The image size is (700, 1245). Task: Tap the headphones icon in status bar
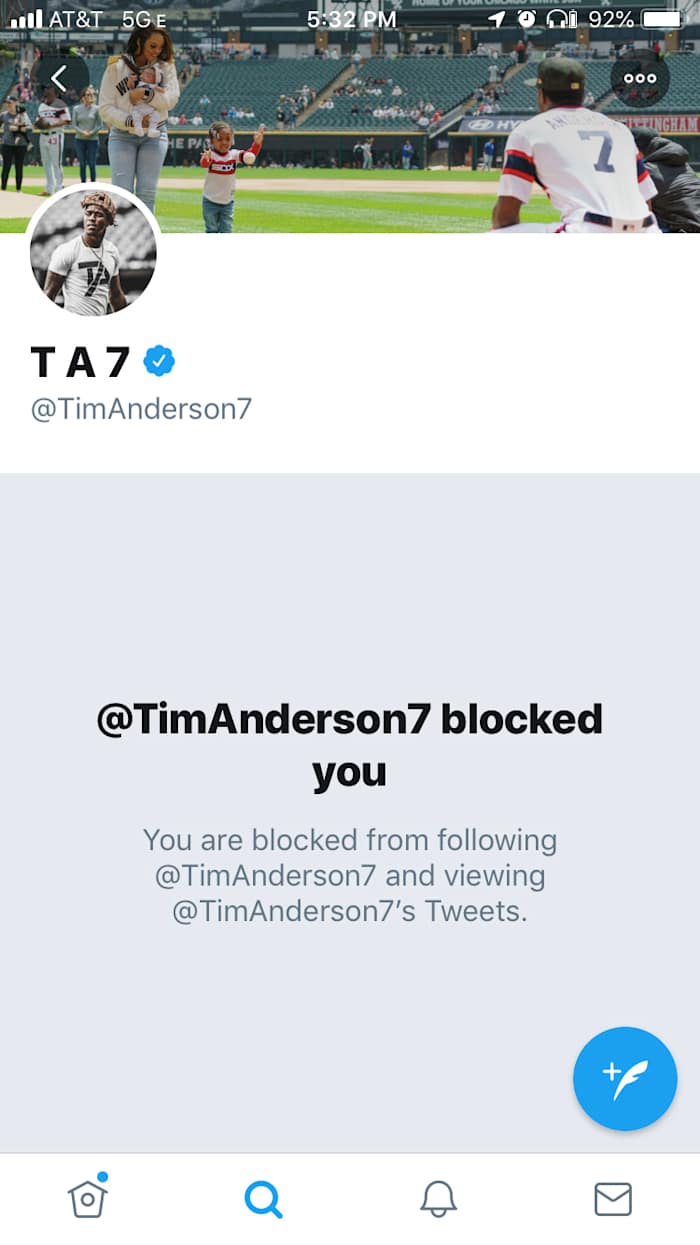(561, 18)
